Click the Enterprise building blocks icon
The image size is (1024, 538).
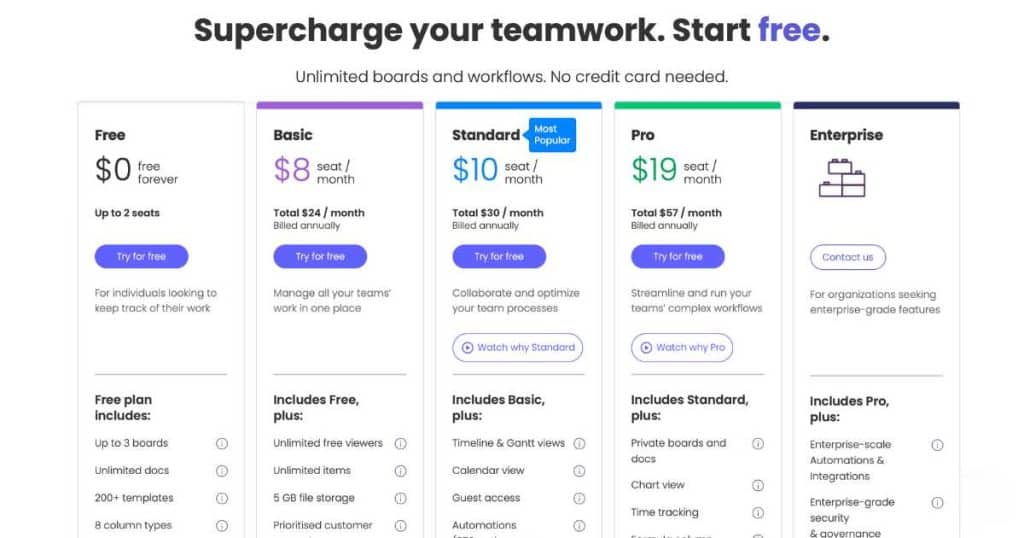coord(842,178)
